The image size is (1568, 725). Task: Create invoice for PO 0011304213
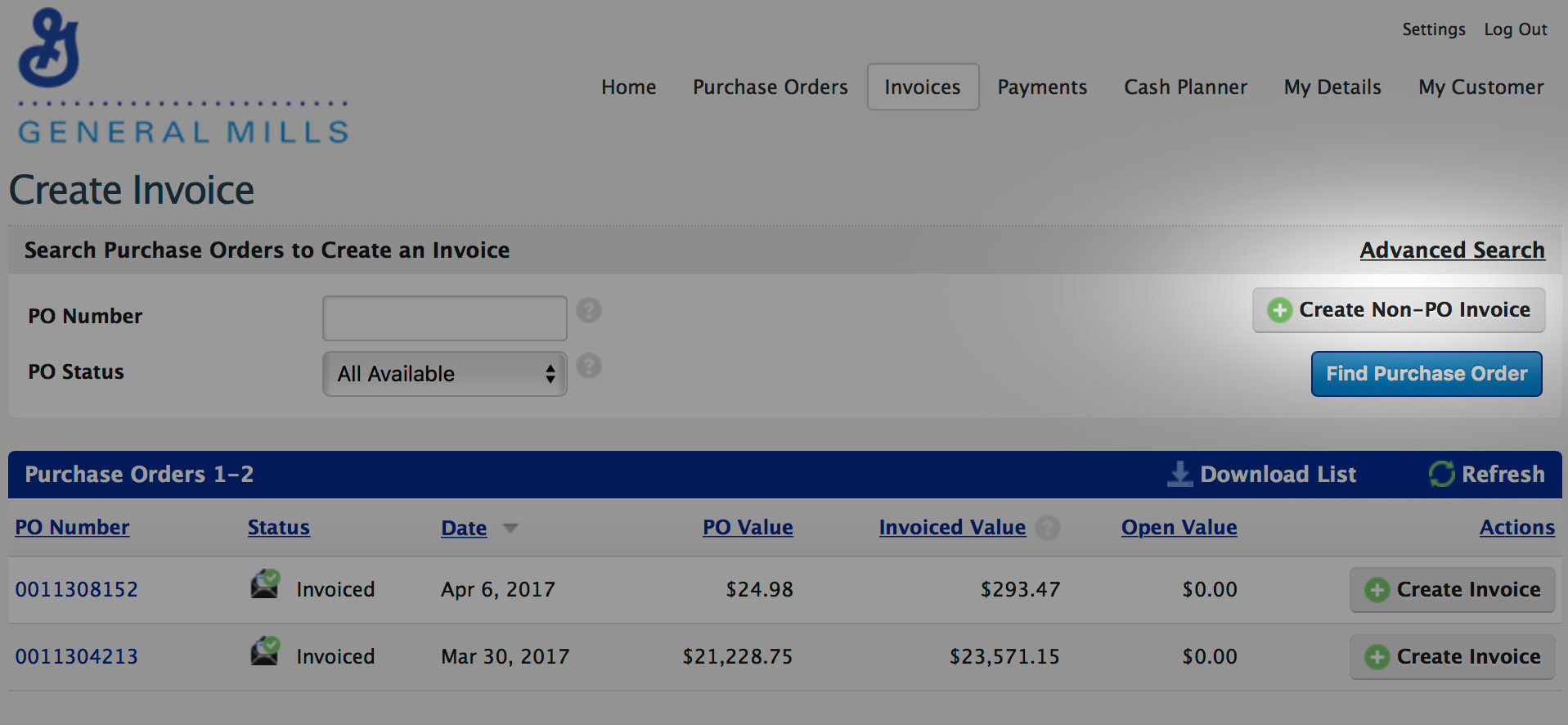pos(1453,657)
